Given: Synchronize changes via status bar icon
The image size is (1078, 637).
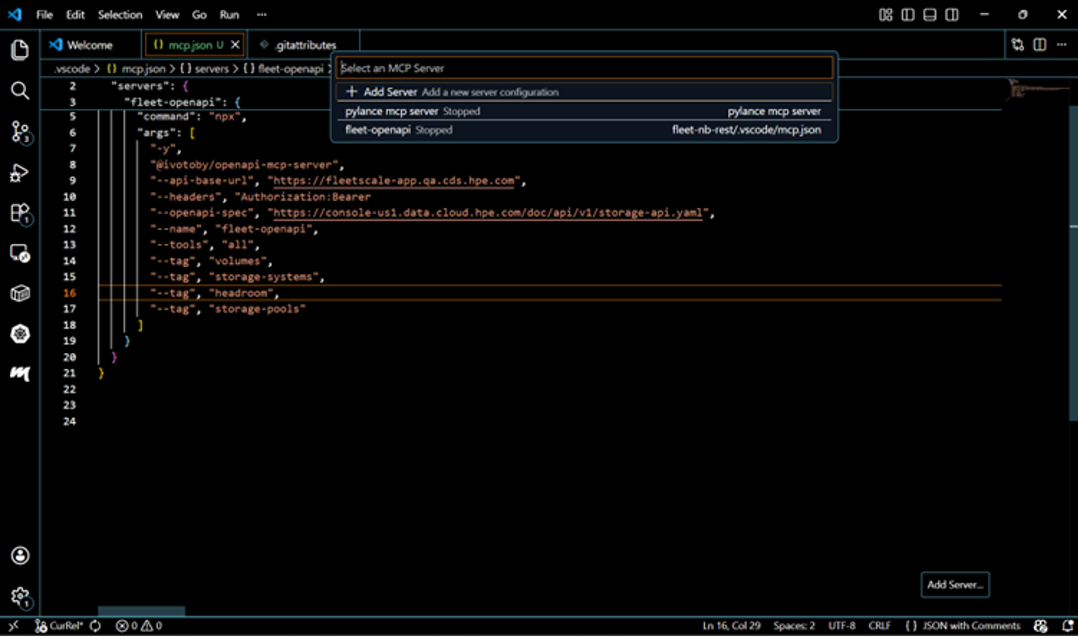Looking at the screenshot, I should (96, 625).
